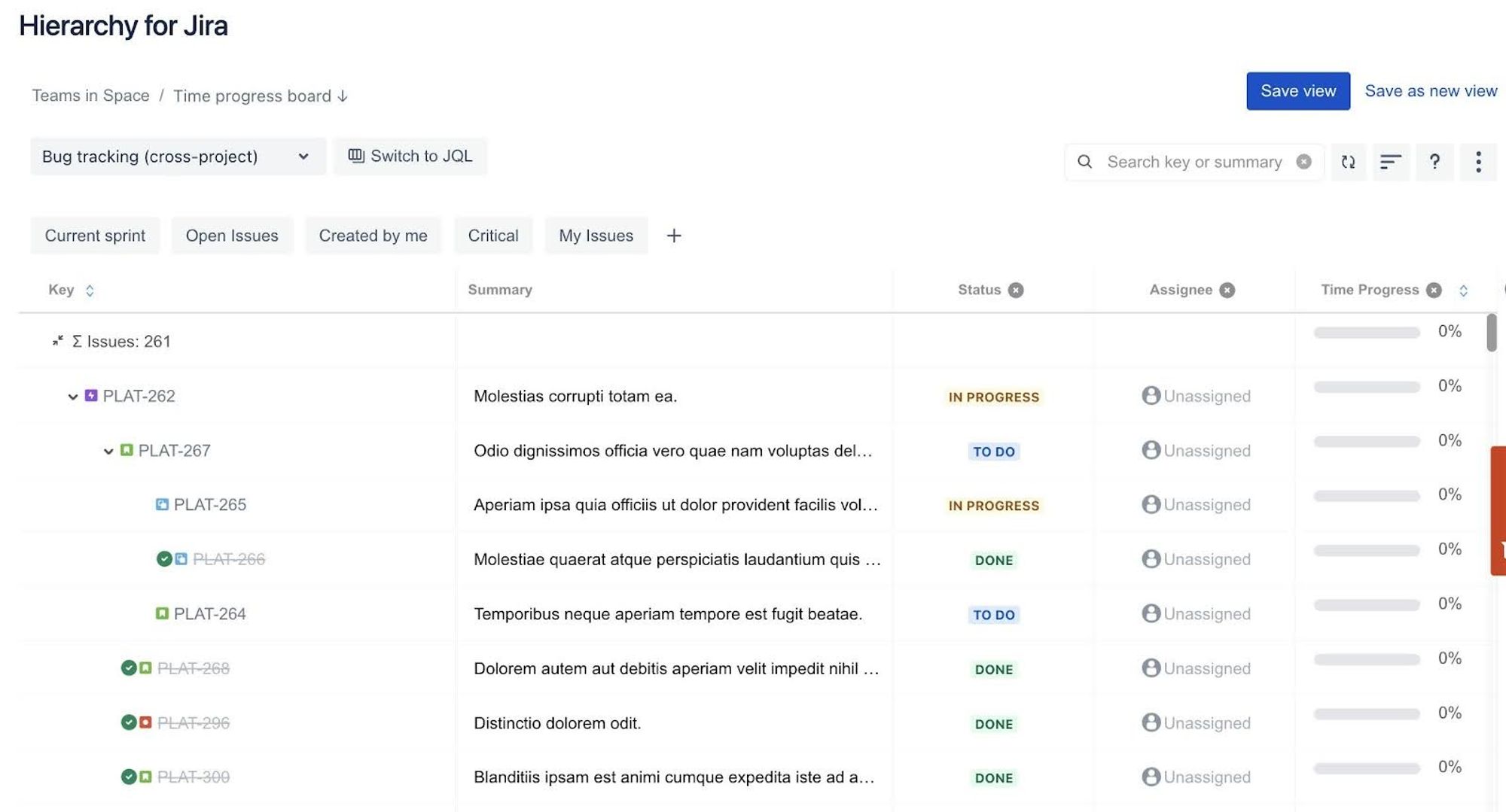
Task: Click the subtask icon for PLAT-265
Action: [x=162, y=504]
